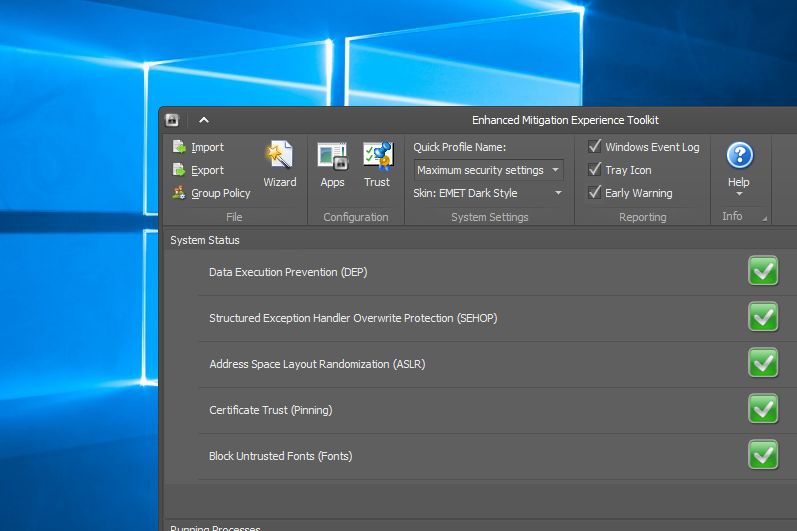
Task: Click the save icon in title bar
Action: click(172, 120)
